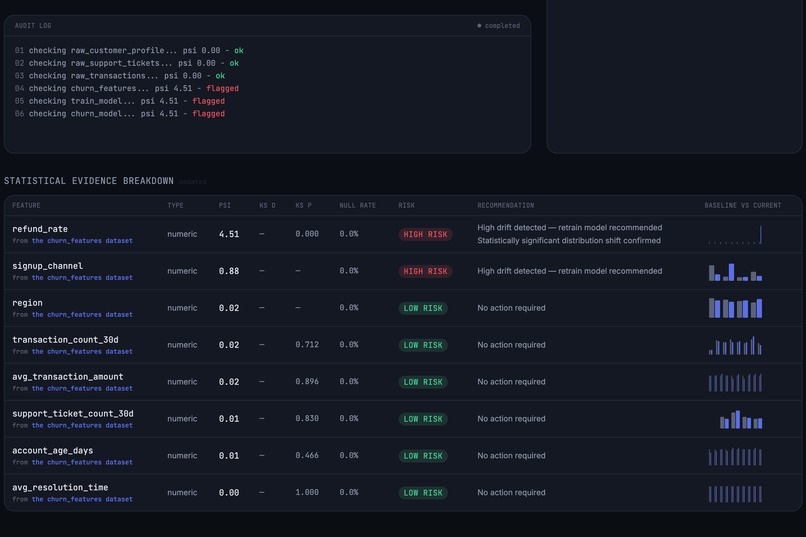Open avg_resolution_time distribution histogram
The height and width of the screenshot is (537, 806).
pos(735,493)
